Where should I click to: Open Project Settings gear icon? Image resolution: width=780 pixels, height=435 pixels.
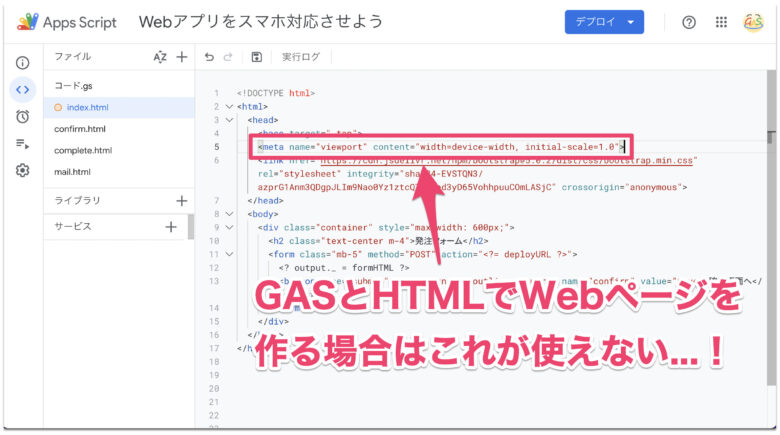pos(22,171)
